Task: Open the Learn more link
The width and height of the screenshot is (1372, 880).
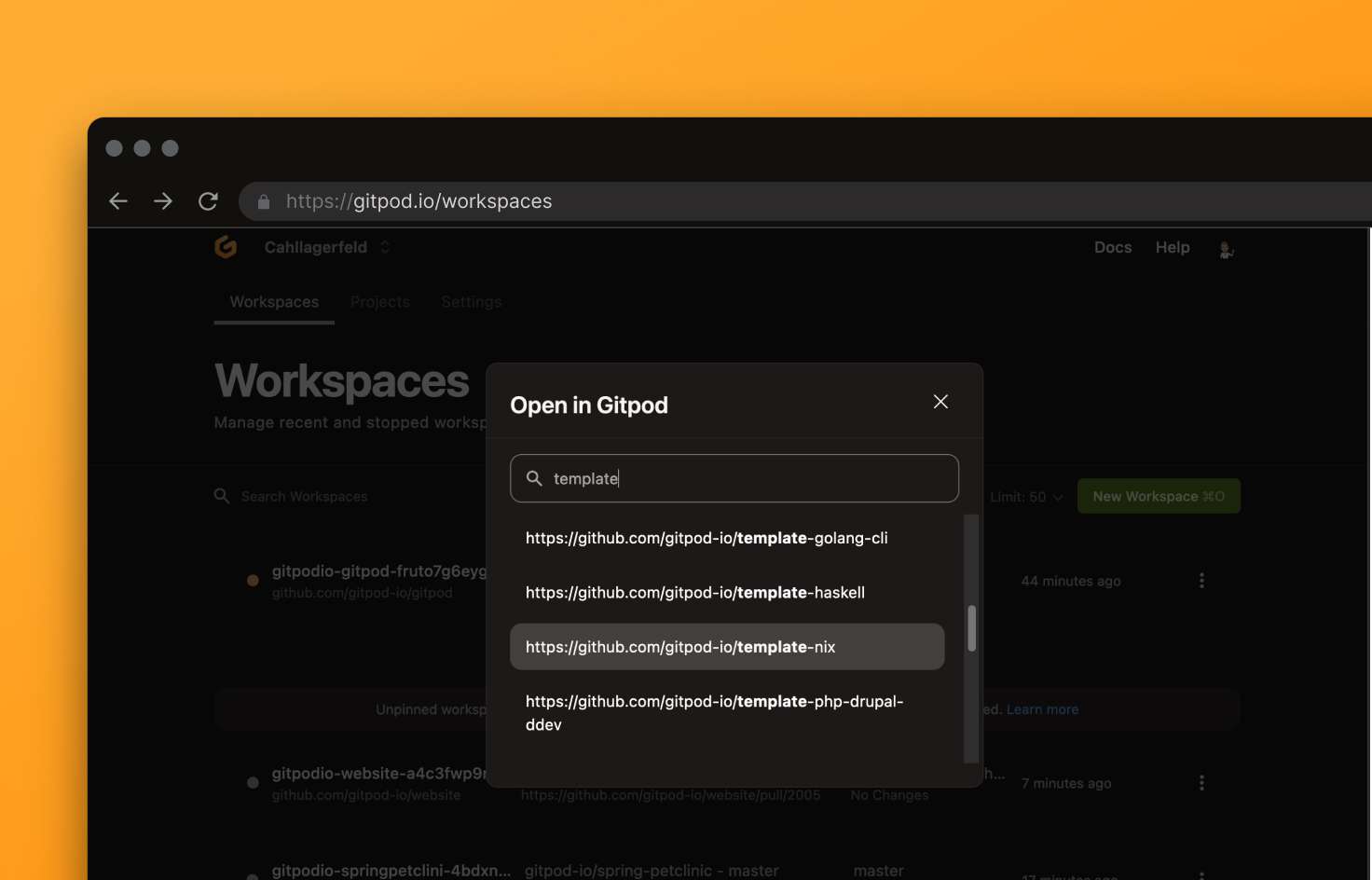Action: pyautogui.click(x=1042, y=708)
